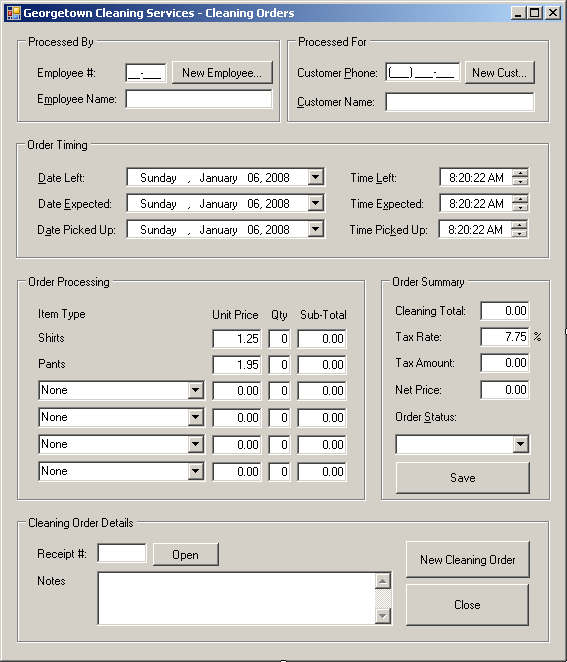Image resolution: width=567 pixels, height=662 pixels.
Task: Click the Tax Rate field showing 7.75
Action: coord(505,337)
